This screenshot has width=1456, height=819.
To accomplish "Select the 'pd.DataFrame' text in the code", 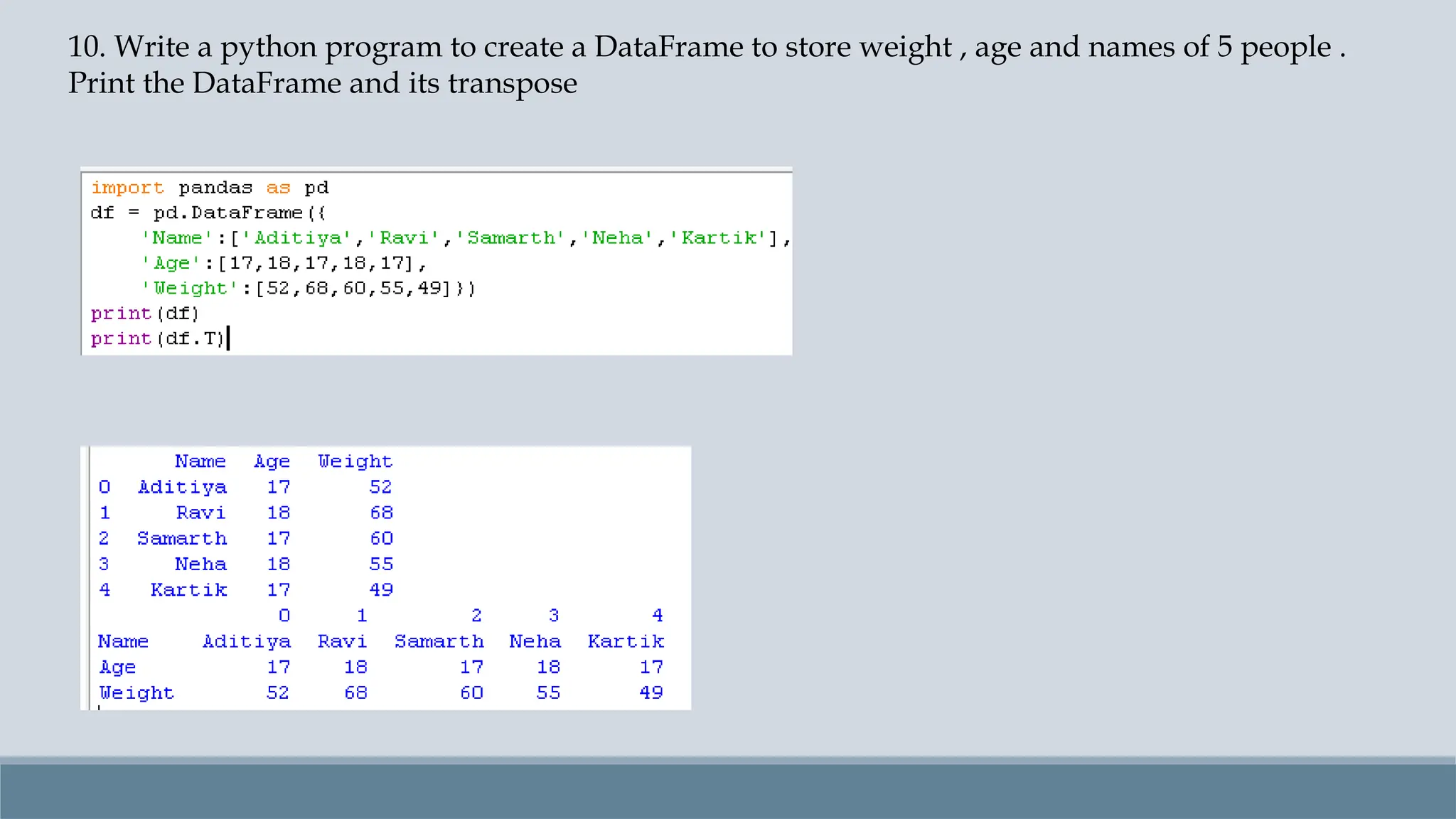I will (x=227, y=213).
